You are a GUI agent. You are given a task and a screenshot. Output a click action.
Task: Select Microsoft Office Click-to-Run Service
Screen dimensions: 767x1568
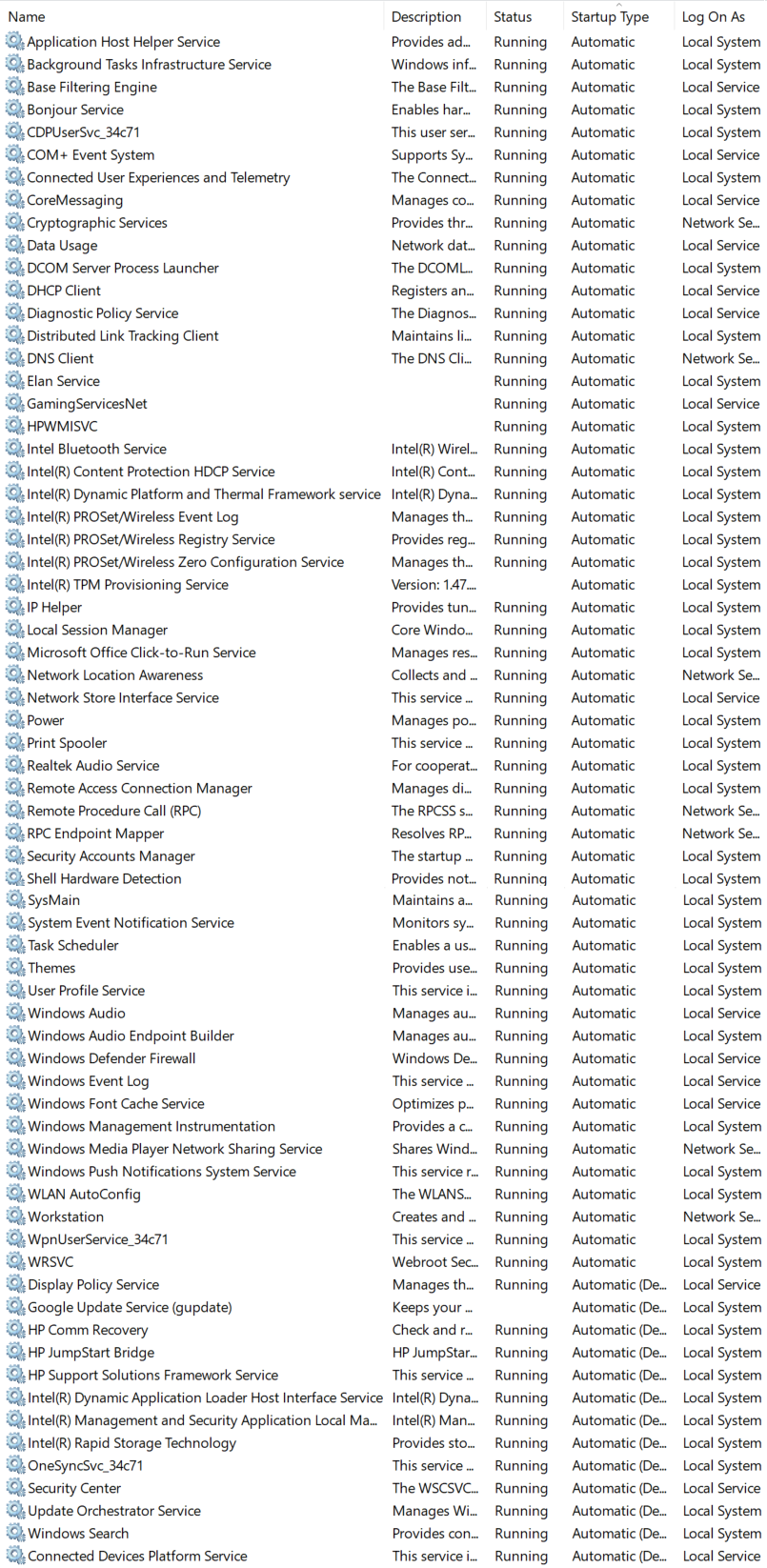(x=141, y=653)
